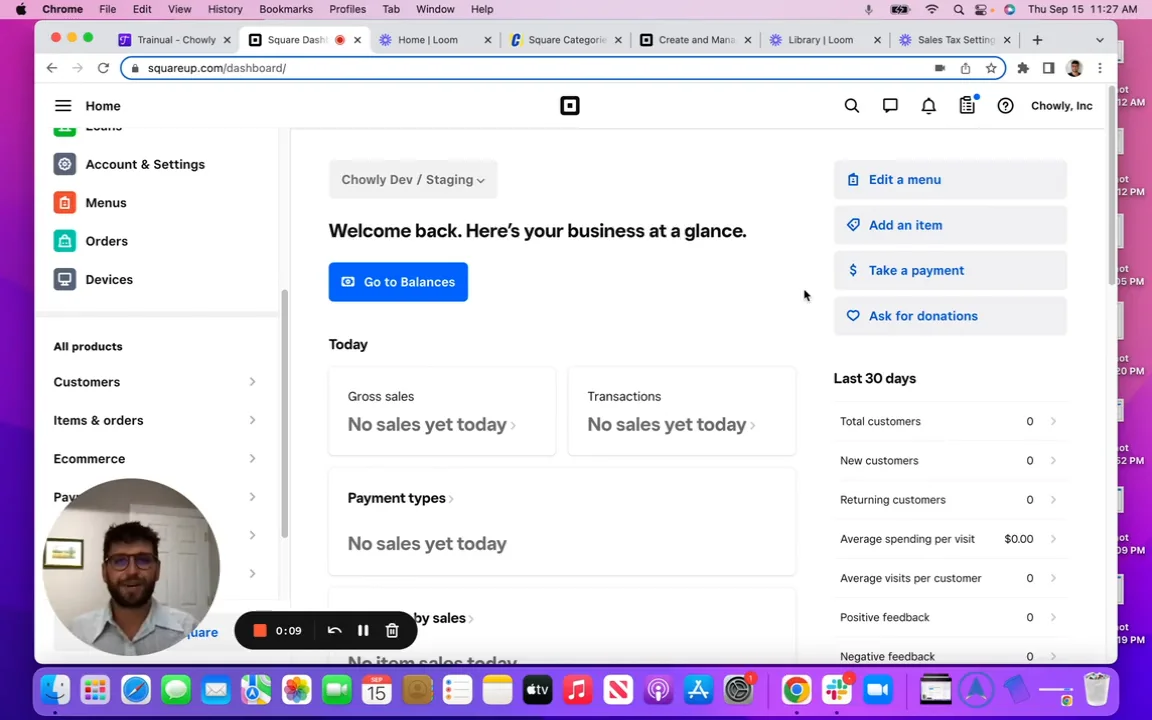Click the Add an item shortcut

(950, 225)
